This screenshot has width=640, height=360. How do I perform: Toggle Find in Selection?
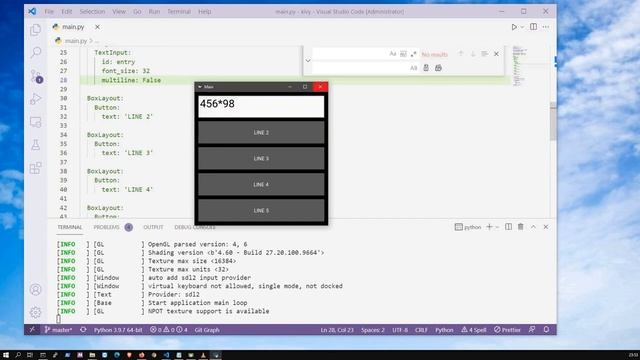tap(484, 54)
